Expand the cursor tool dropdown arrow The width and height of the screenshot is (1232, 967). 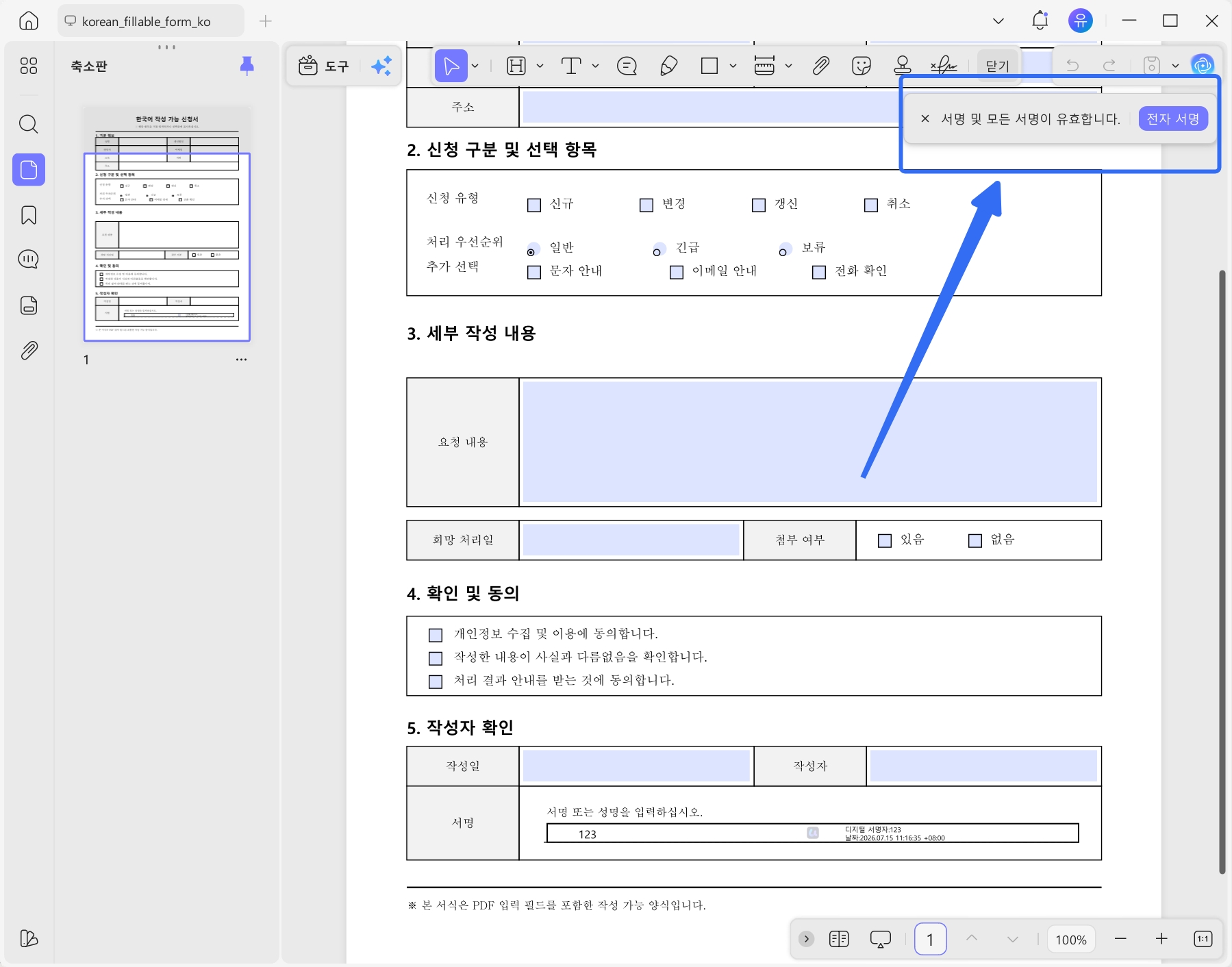click(475, 66)
